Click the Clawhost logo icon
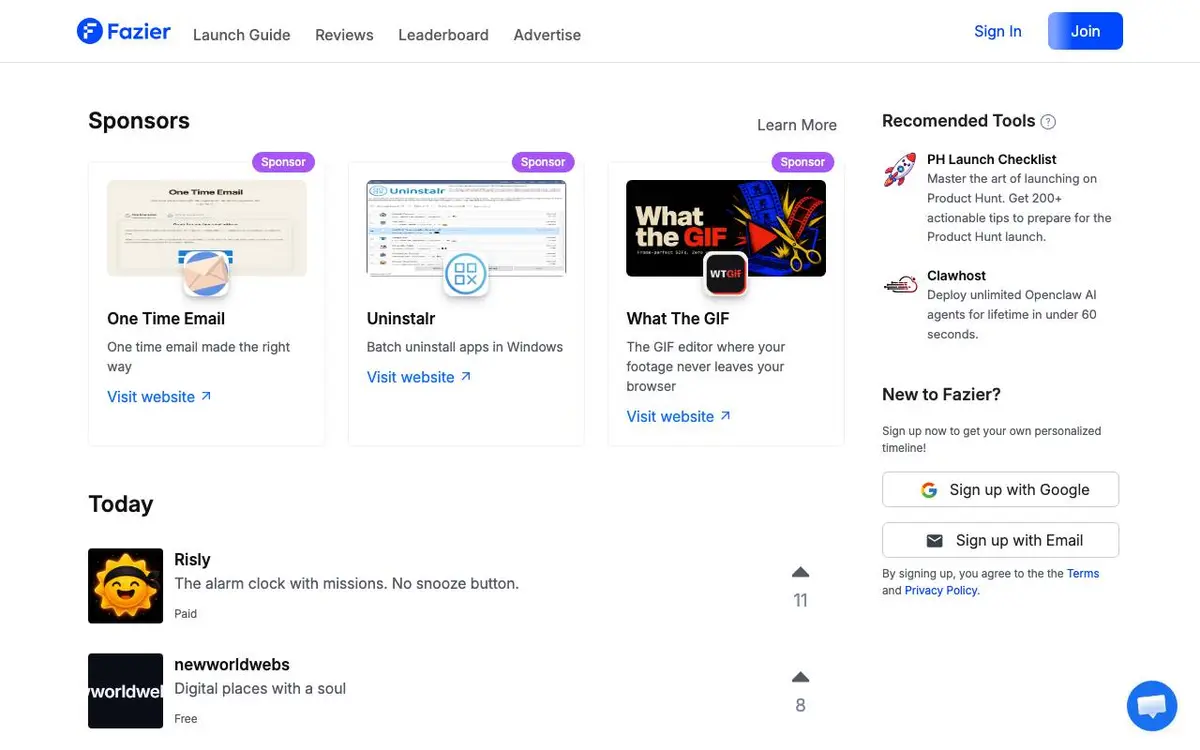 click(x=900, y=285)
